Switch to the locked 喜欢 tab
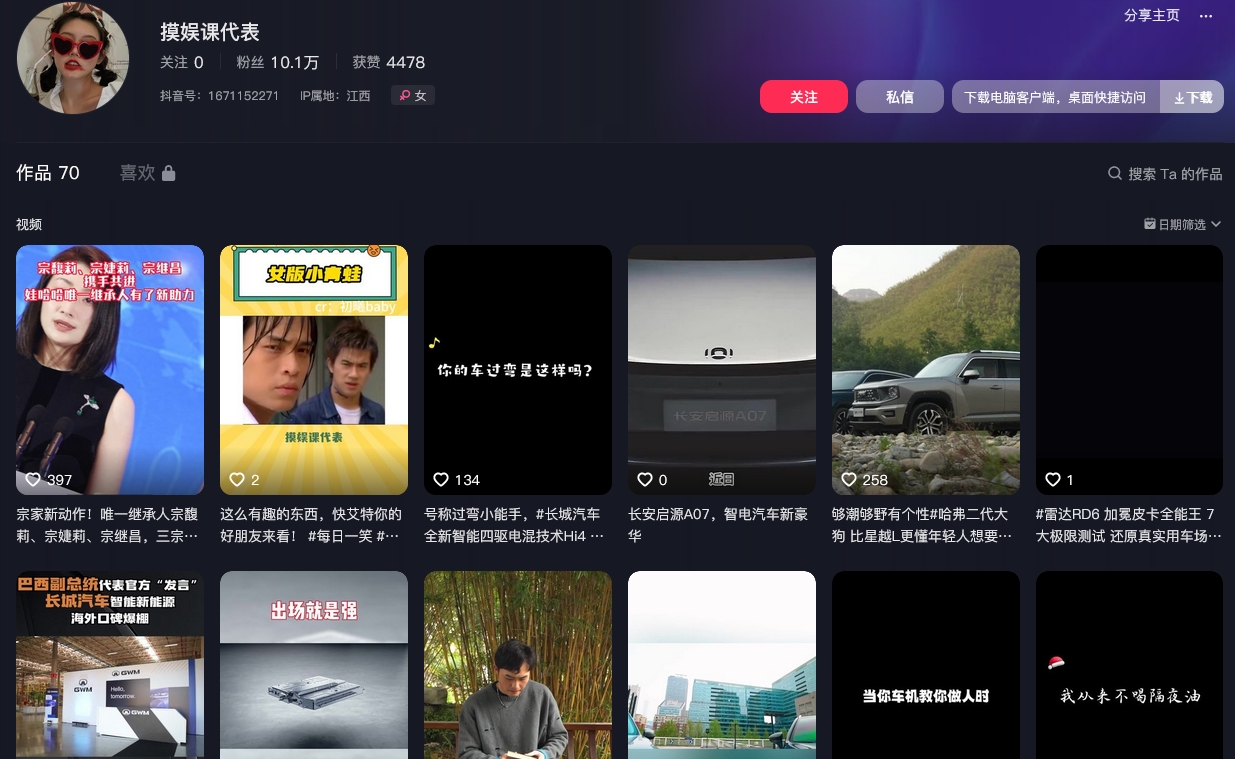Viewport: 1235px width, 759px height. [x=148, y=173]
